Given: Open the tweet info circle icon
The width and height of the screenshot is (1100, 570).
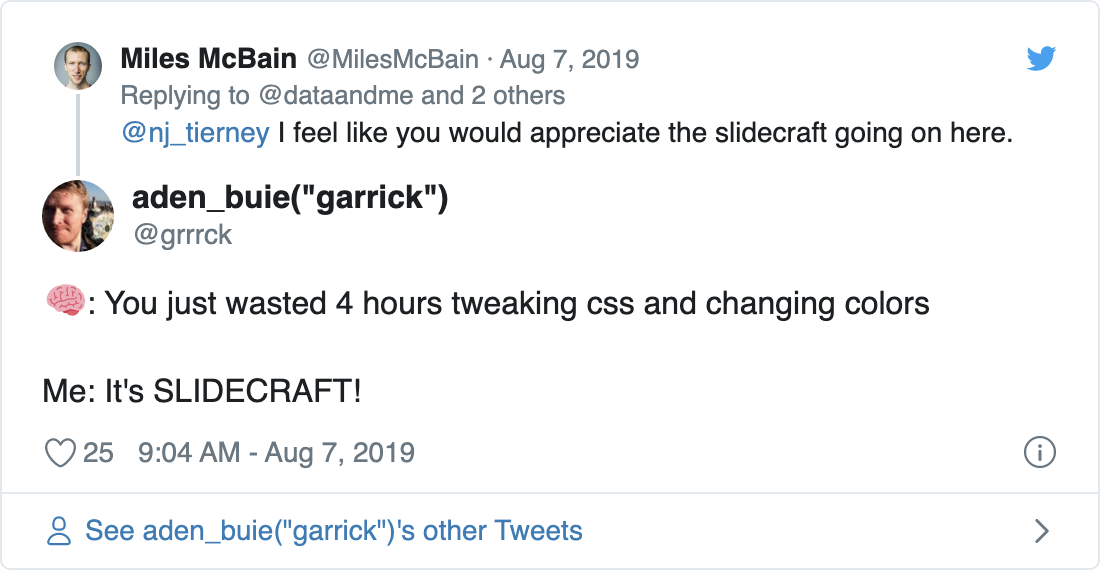Looking at the screenshot, I should click(x=1040, y=452).
